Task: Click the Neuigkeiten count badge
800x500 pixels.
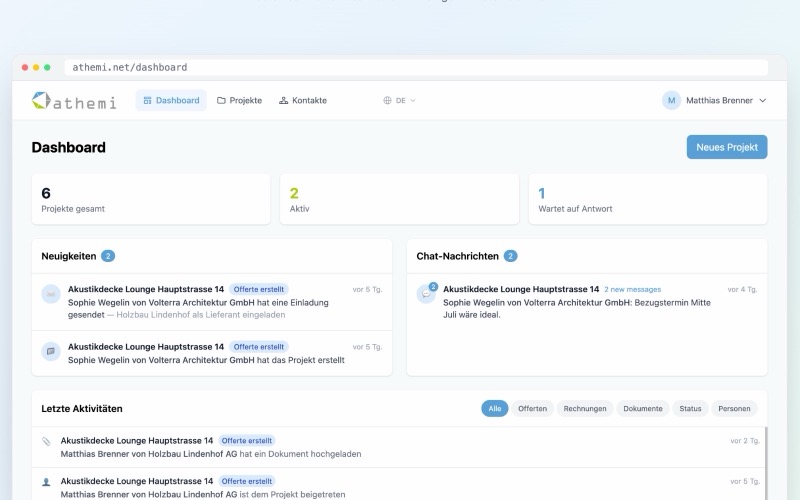Action: pyautogui.click(x=108, y=256)
